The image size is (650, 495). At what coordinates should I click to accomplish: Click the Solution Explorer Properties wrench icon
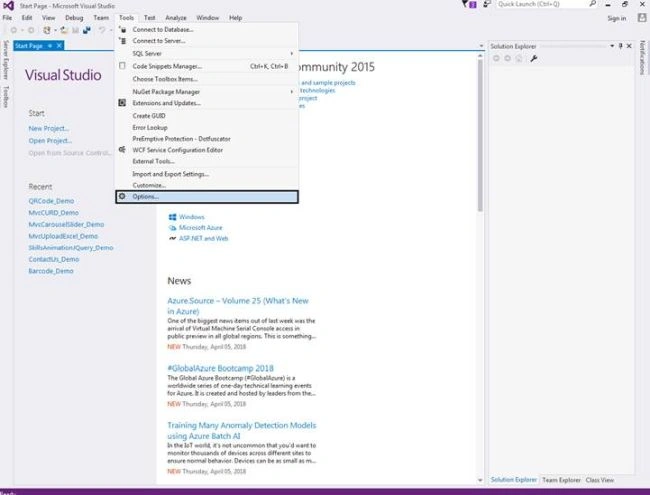click(534, 58)
